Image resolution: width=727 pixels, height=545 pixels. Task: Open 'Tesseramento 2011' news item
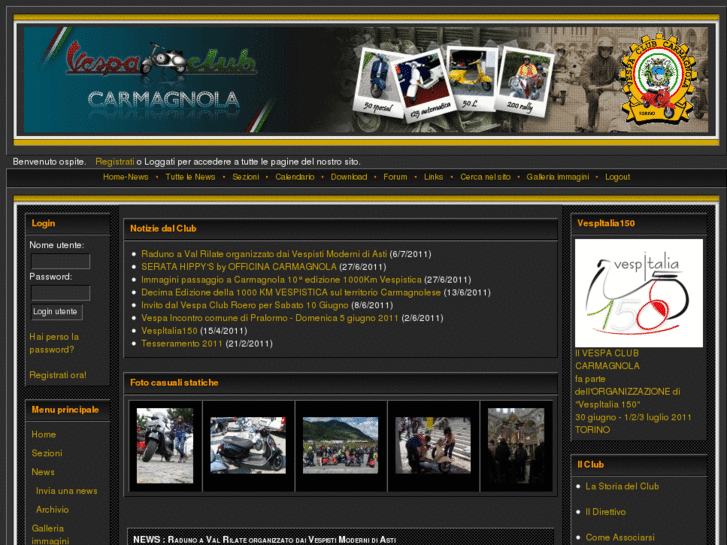tap(182, 344)
